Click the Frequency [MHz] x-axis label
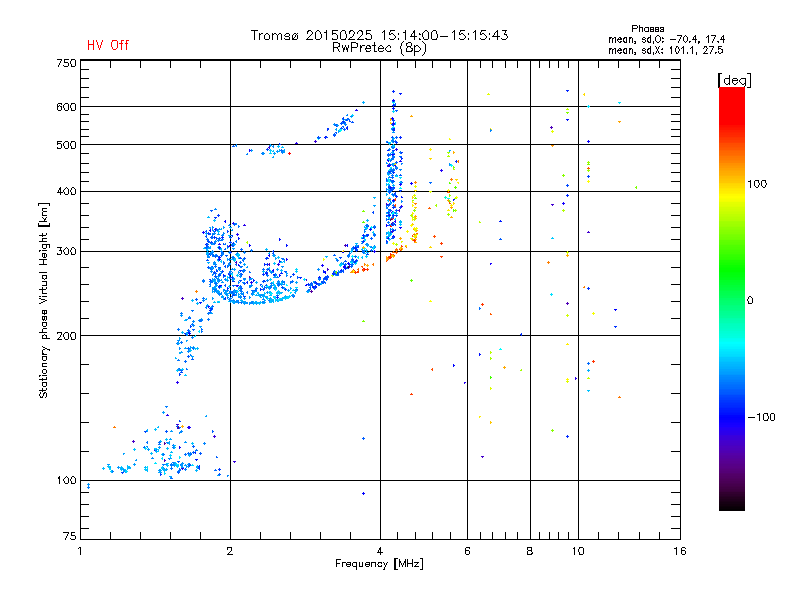The height and width of the screenshot is (600, 800). coord(379,565)
